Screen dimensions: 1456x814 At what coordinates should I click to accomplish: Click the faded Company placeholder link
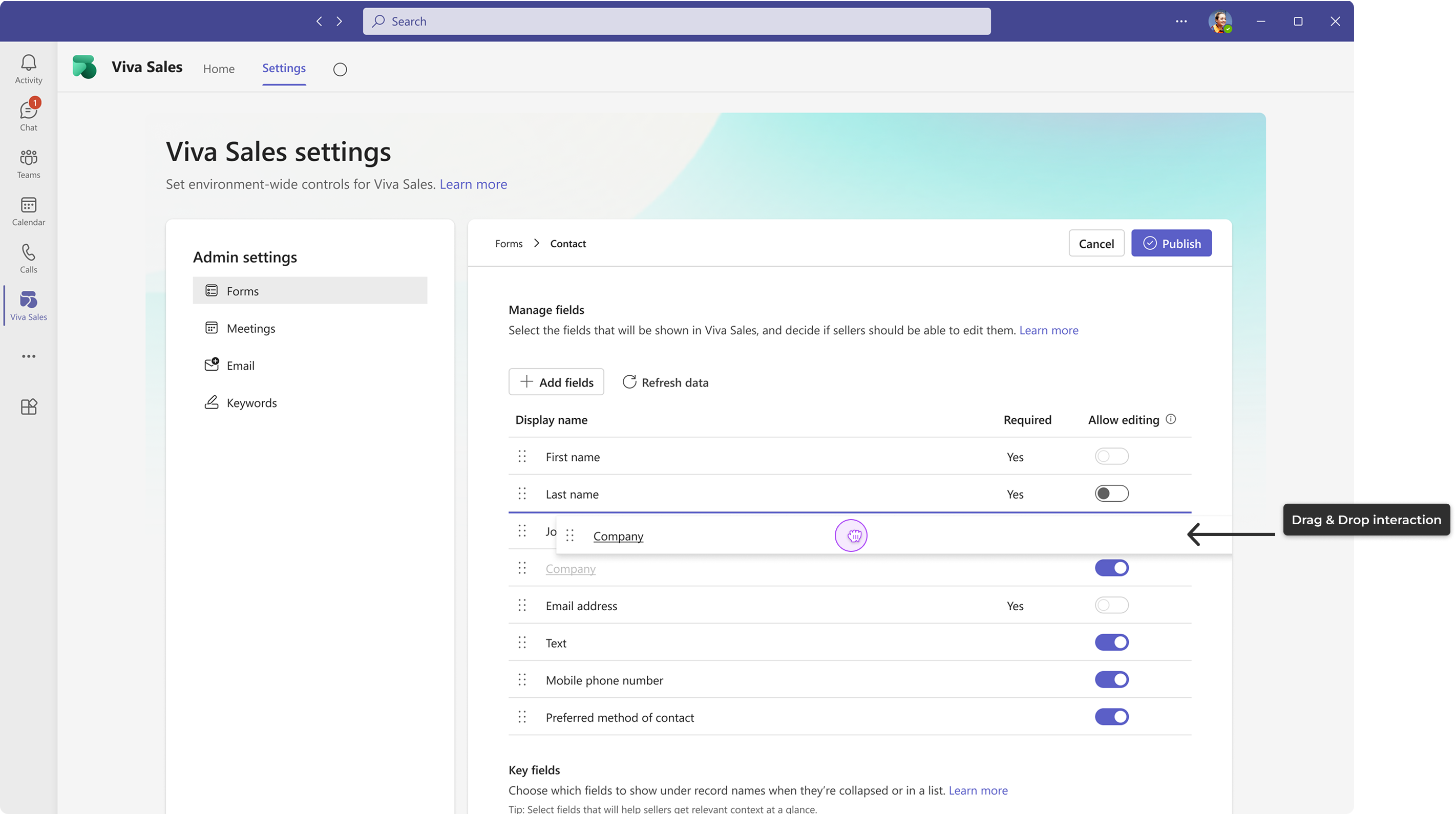571,569
